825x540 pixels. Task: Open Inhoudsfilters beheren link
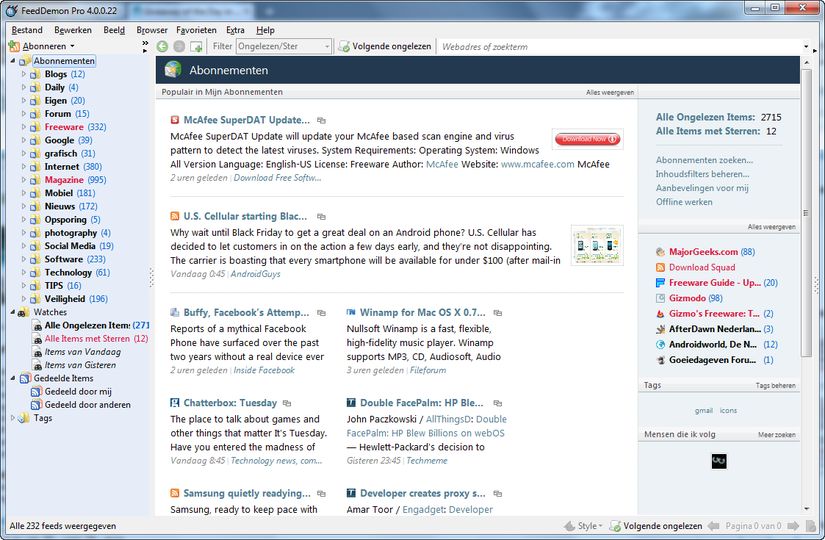(702, 174)
